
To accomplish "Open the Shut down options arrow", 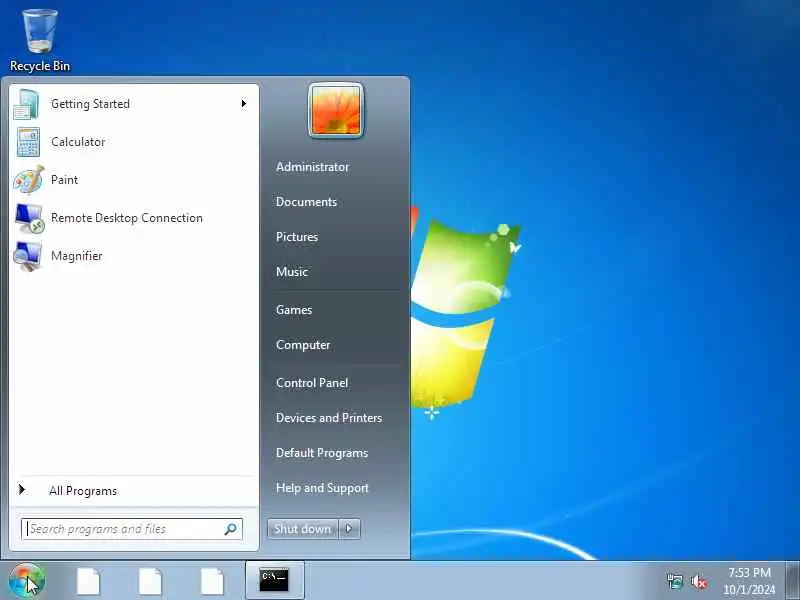I will (349, 529).
